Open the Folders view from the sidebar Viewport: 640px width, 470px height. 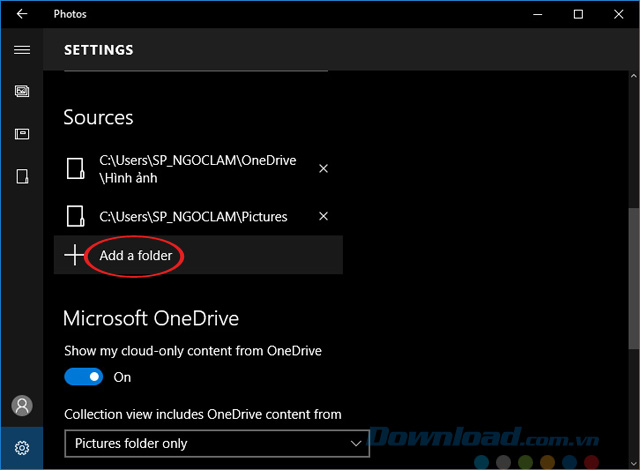[x=22, y=176]
